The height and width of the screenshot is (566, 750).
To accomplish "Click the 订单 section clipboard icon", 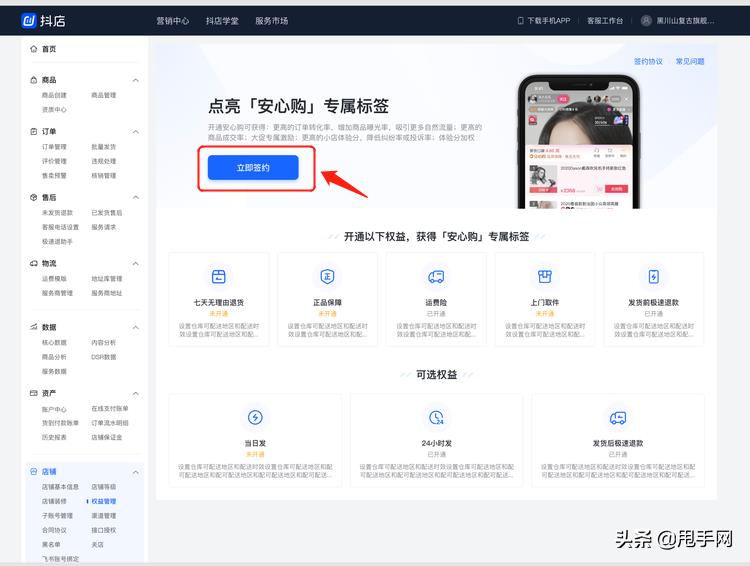I will coord(33,132).
